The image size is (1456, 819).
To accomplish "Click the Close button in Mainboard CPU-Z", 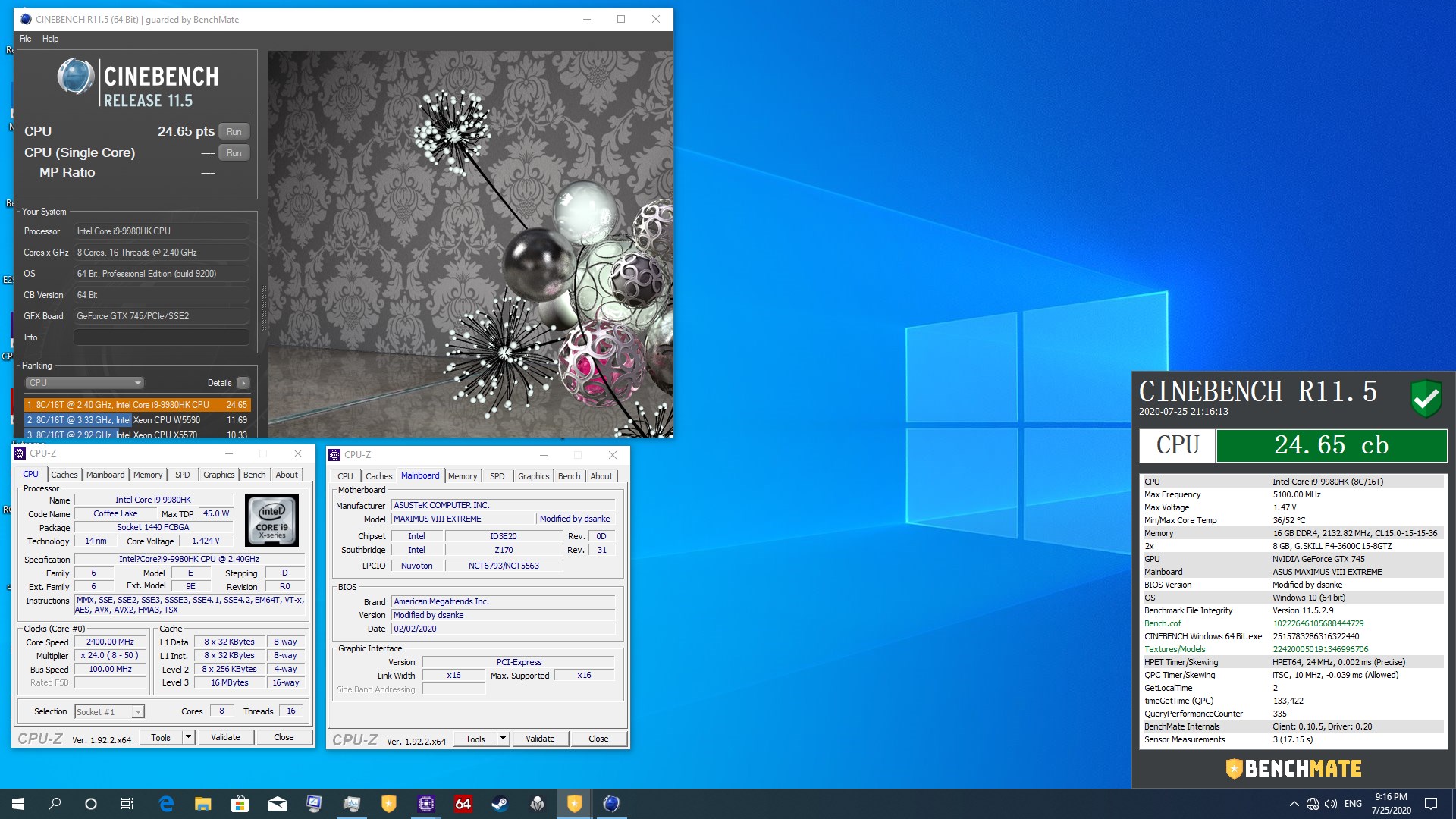I will click(x=598, y=739).
